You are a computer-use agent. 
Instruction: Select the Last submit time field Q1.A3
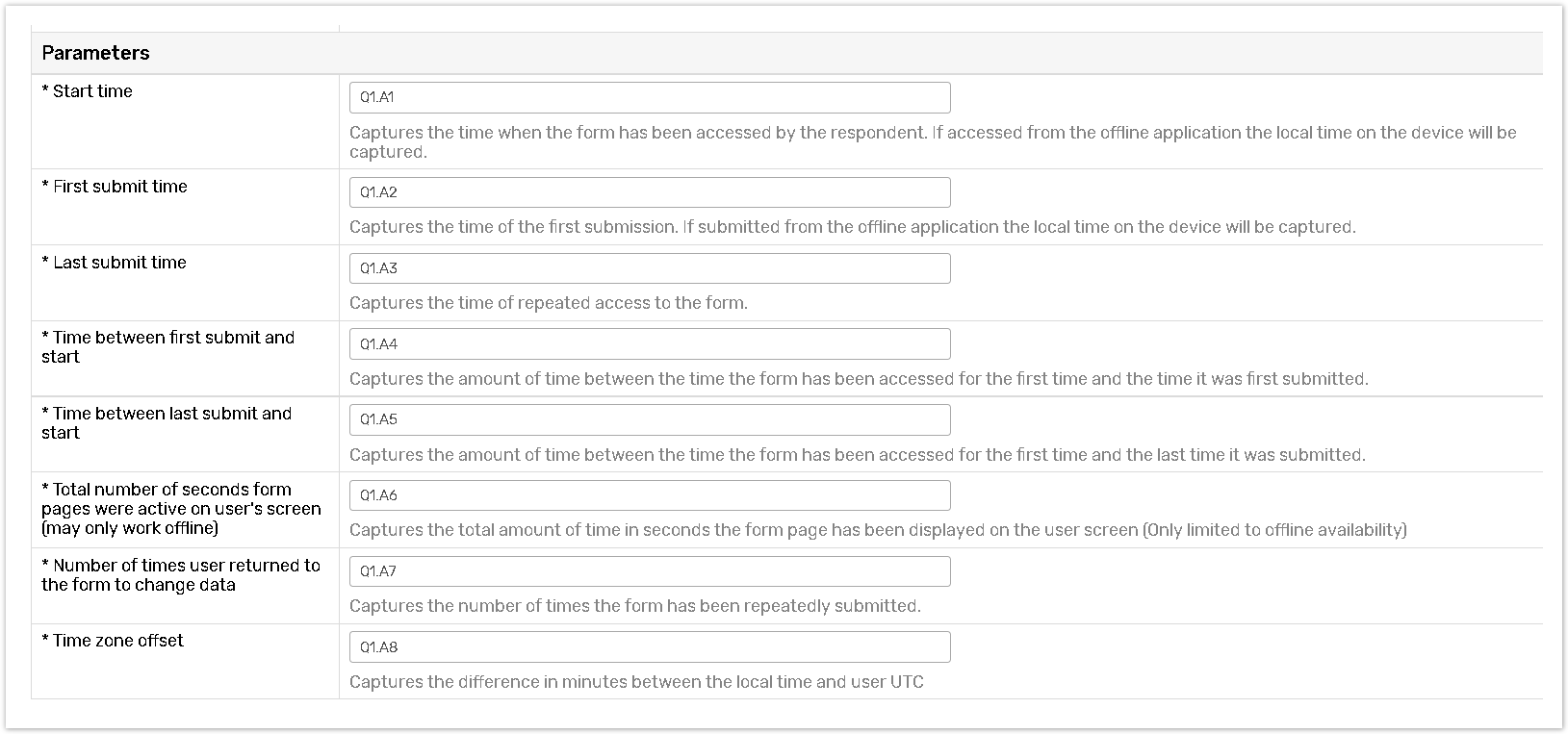pyautogui.click(x=650, y=268)
